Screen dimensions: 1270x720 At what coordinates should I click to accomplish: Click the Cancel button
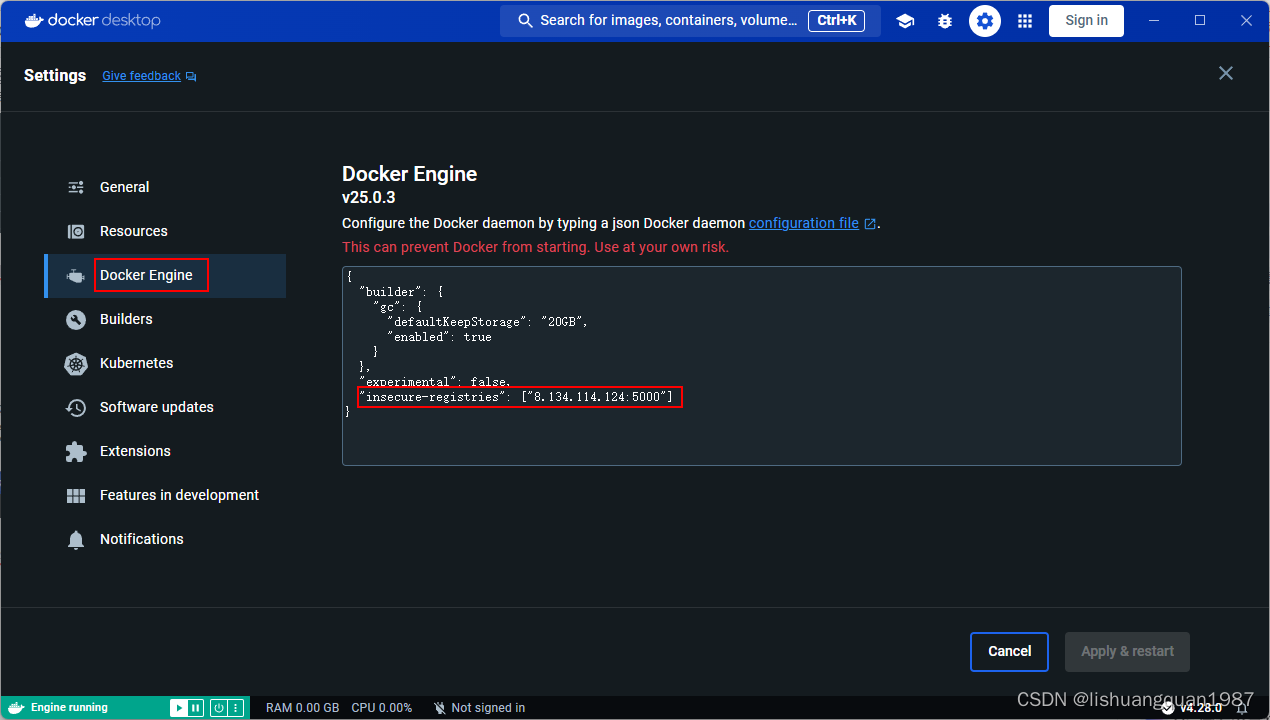(1009, 651)
